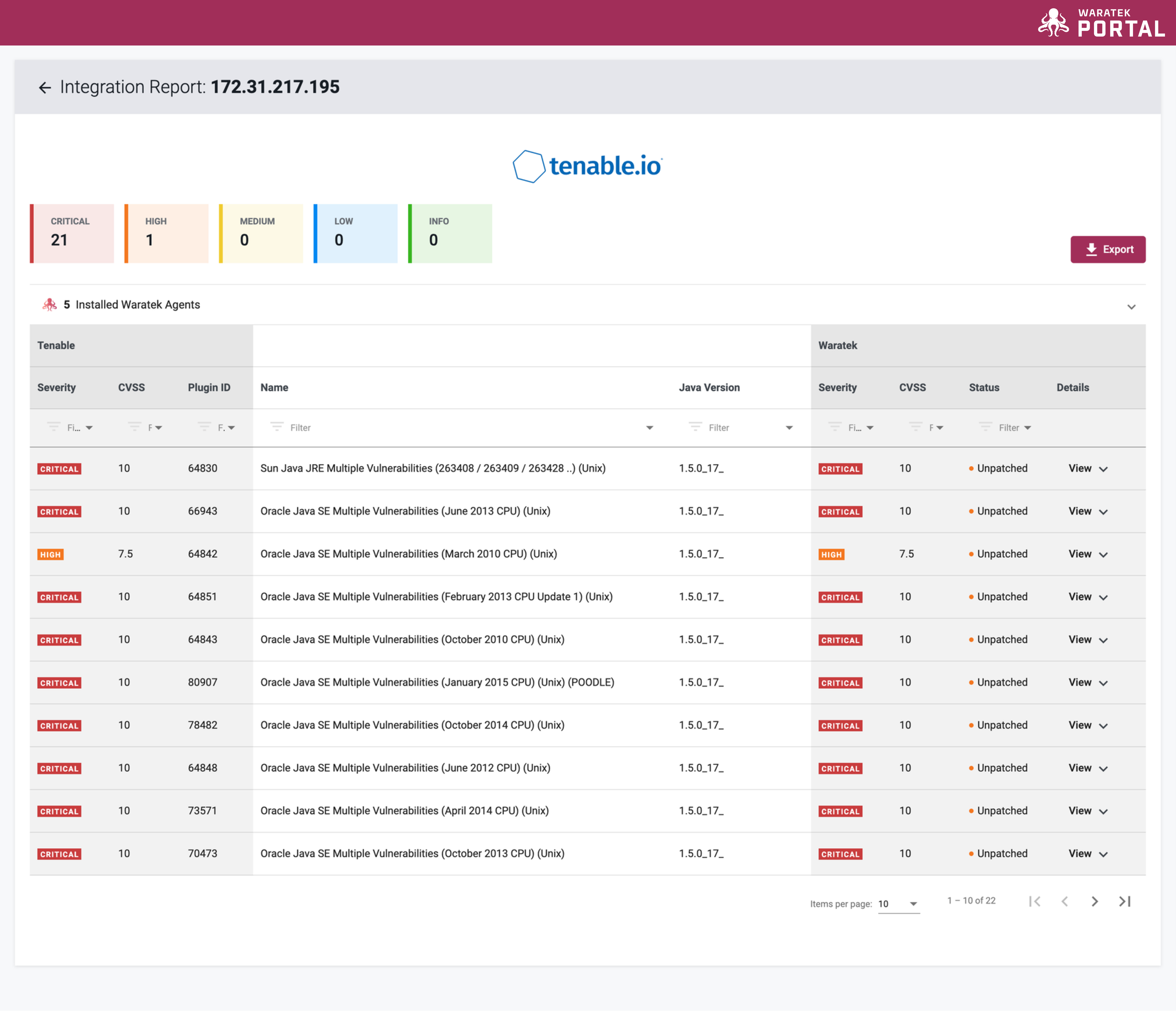Click the Tenable CRITICAL badge for plugin 80907
This screenshot has height=1011, width=1176.
coord(59,683)
